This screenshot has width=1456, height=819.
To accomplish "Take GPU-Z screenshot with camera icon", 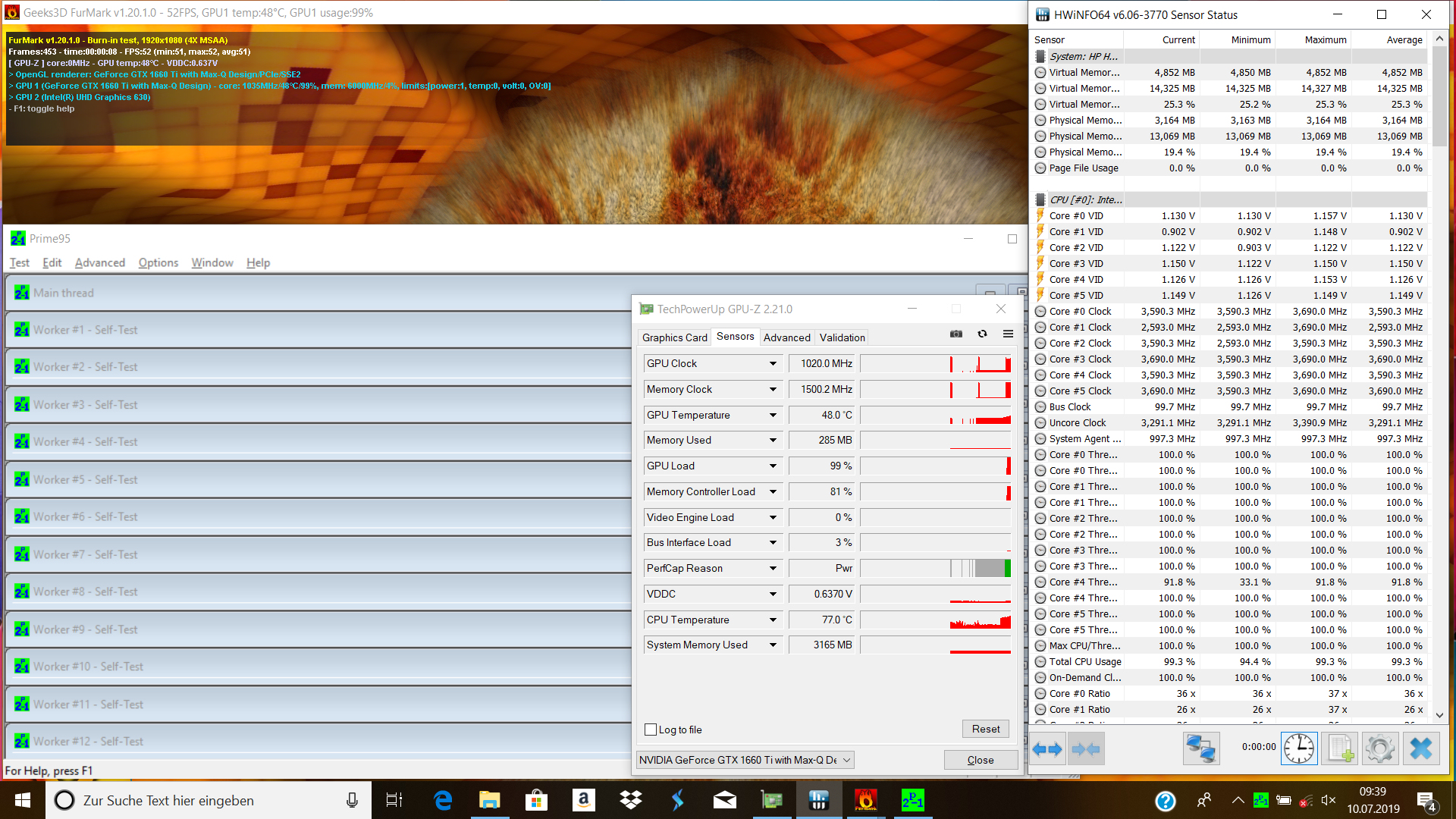I will (x=956, y=334).
